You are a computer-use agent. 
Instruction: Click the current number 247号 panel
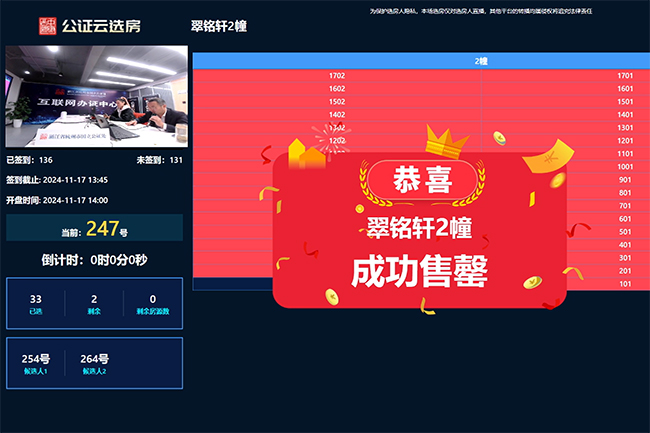[x=95, y=227]
